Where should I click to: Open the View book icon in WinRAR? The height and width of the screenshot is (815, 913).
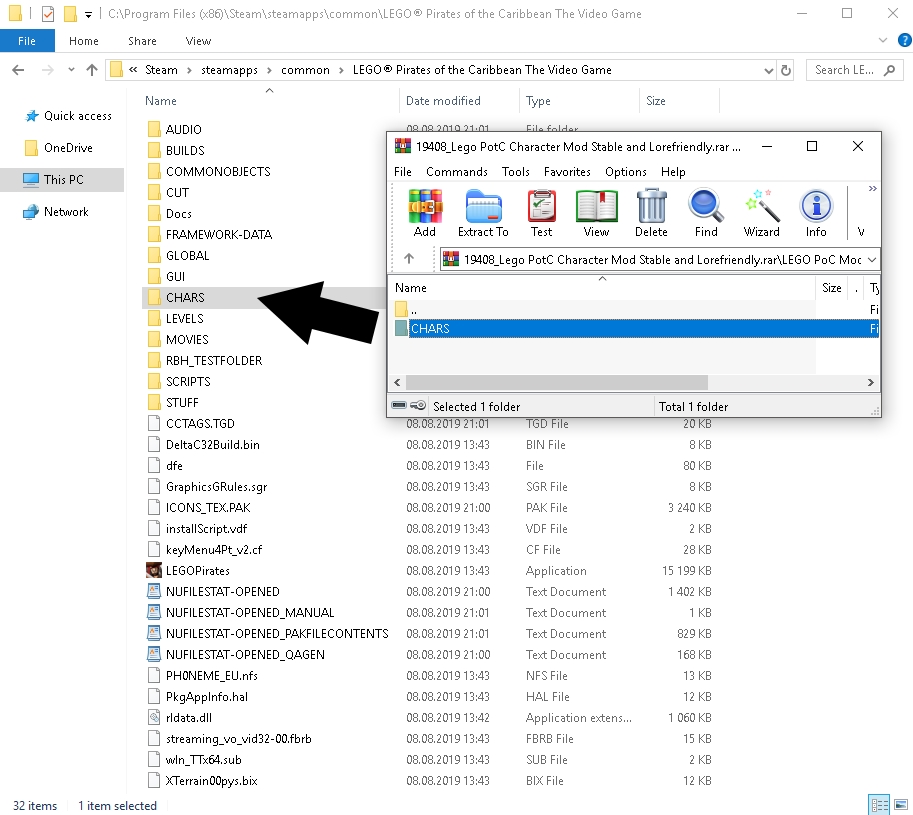[x=596, y=213]
